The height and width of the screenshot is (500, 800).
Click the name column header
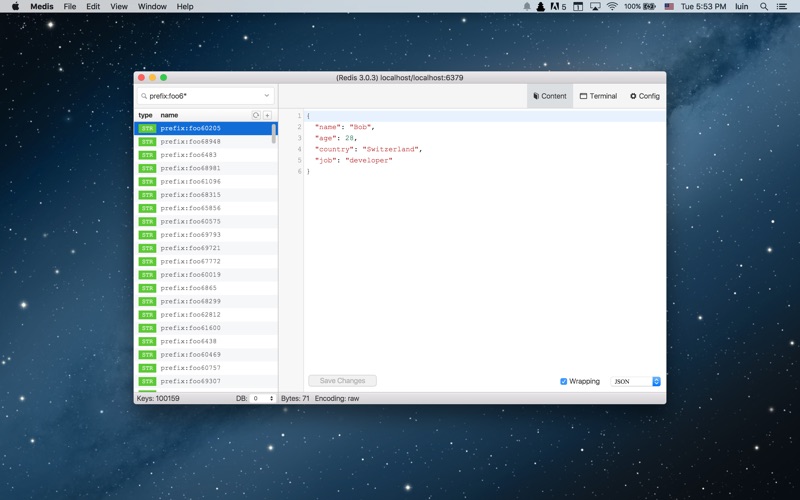[x=169, y=115]
